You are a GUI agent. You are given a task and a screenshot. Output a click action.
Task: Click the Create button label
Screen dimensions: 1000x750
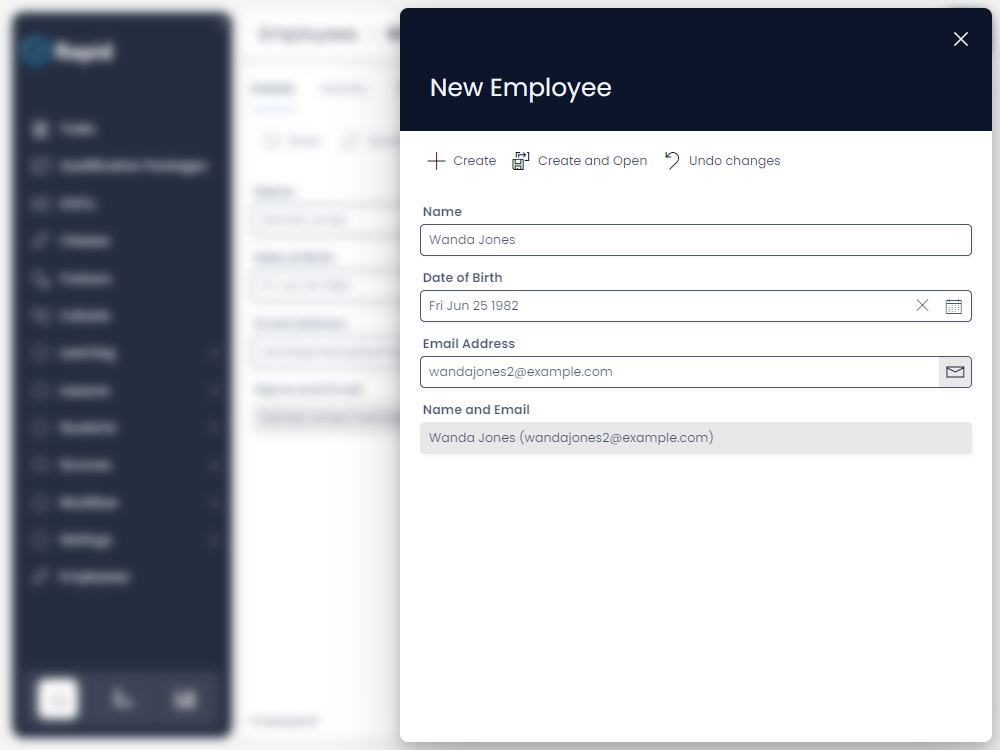tap(474, 161)
